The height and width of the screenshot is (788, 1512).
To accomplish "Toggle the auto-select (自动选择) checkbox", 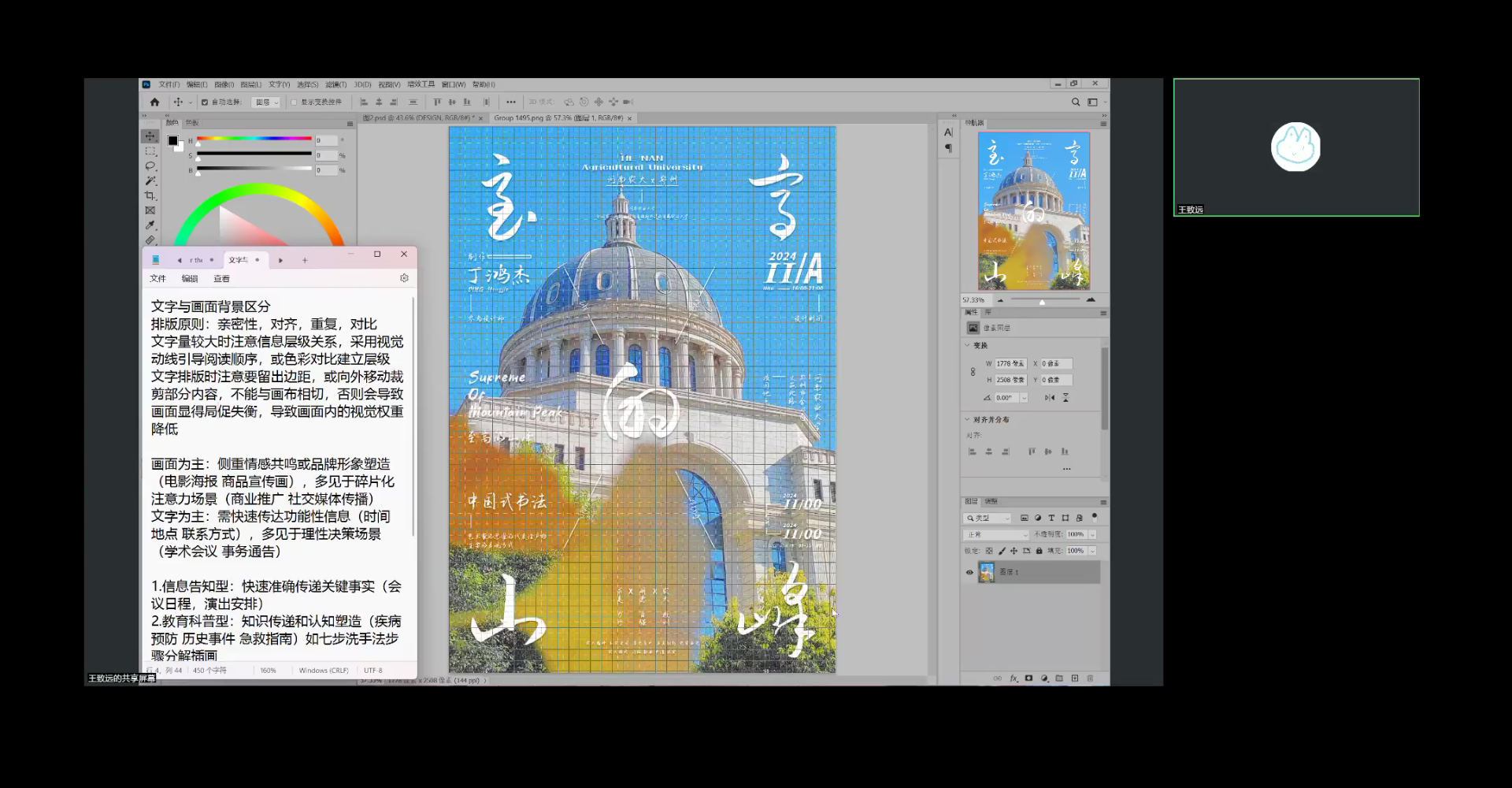I will [x=205, y=102].
